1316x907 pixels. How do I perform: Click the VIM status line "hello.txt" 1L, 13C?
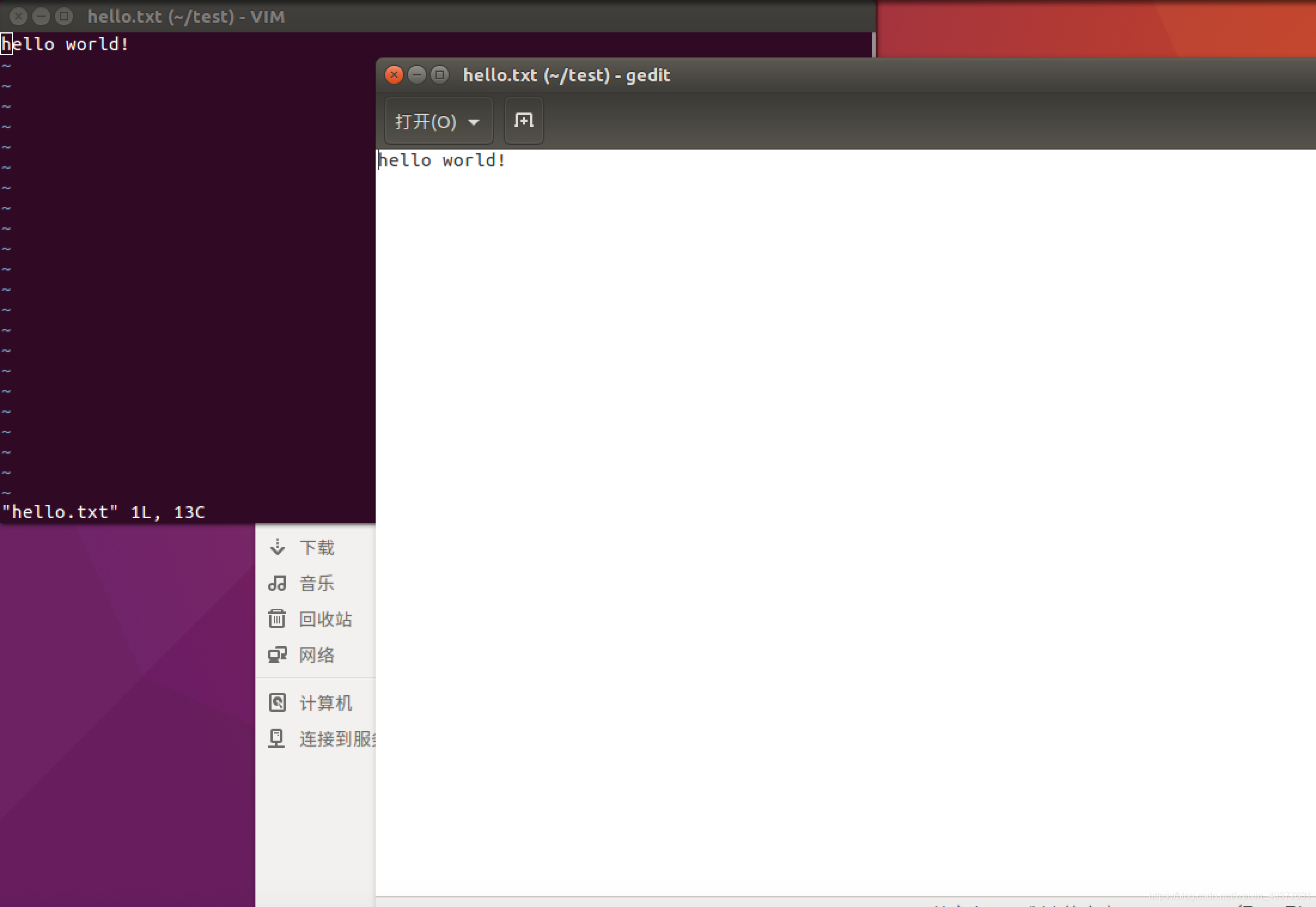tap(103, 512)
